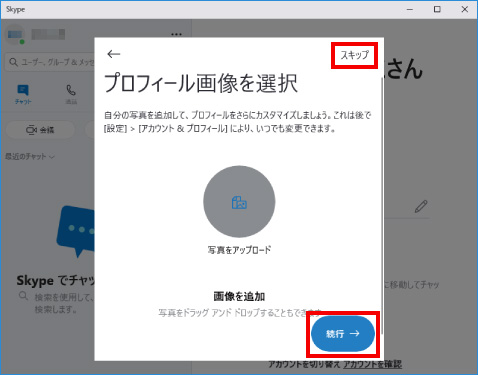Open the アカウントを確認 link
478x375 pixels.
point(372,364)
